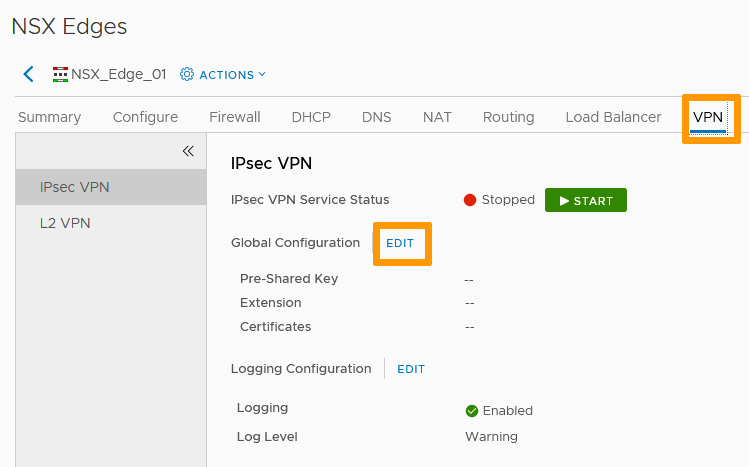Image resolution: width=749 pixels, height=467 pixels.
Task: Collapse the VPN side panel
Action: pos(187,151)
